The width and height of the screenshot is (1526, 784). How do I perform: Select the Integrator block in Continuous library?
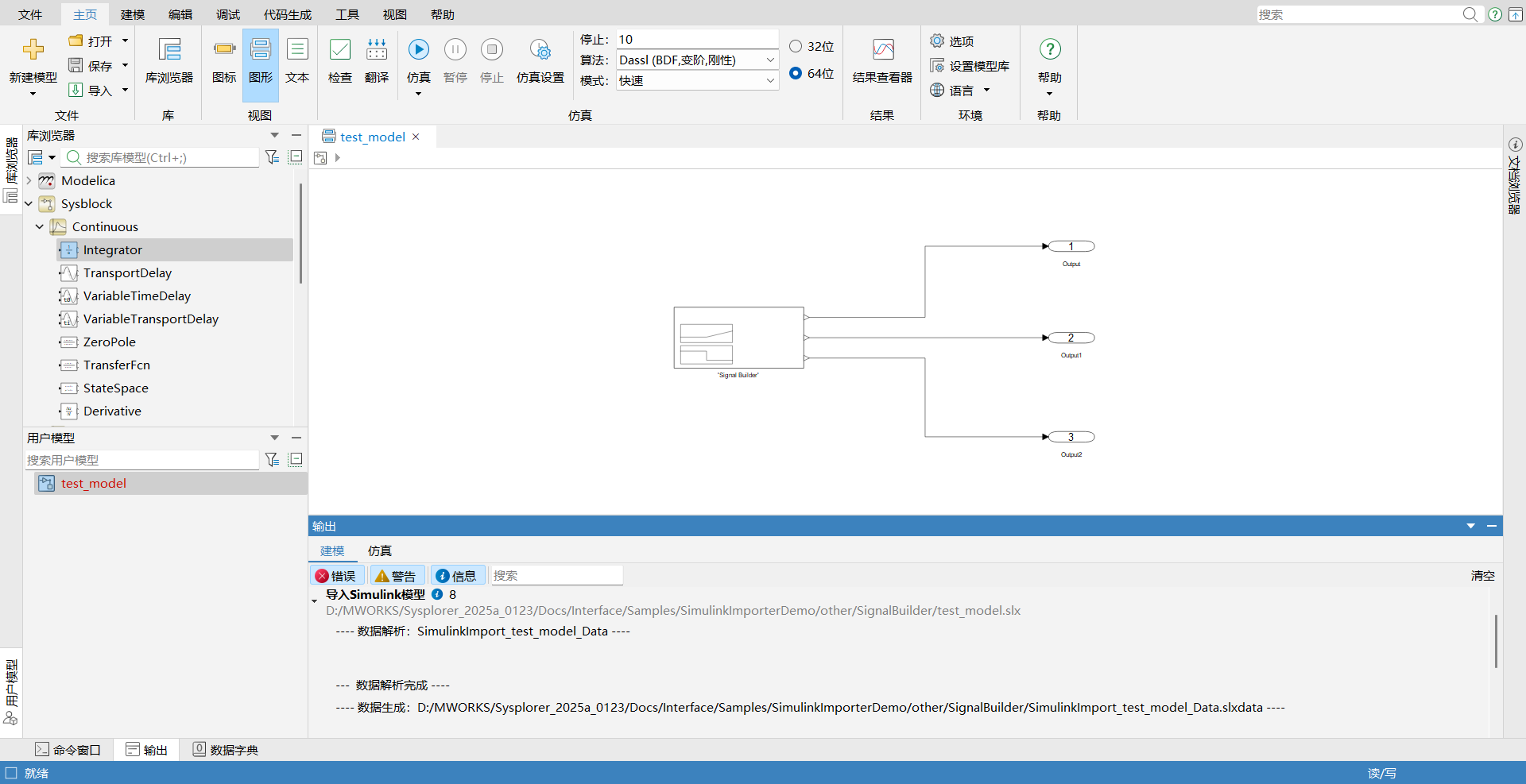click(x=114, y=249)
